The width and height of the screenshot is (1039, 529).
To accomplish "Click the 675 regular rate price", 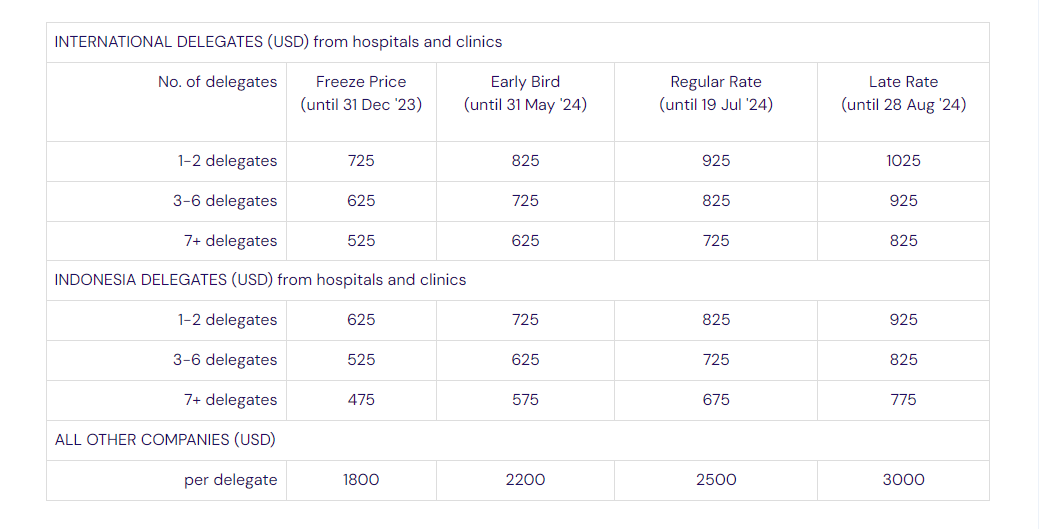I will (716, 400).
